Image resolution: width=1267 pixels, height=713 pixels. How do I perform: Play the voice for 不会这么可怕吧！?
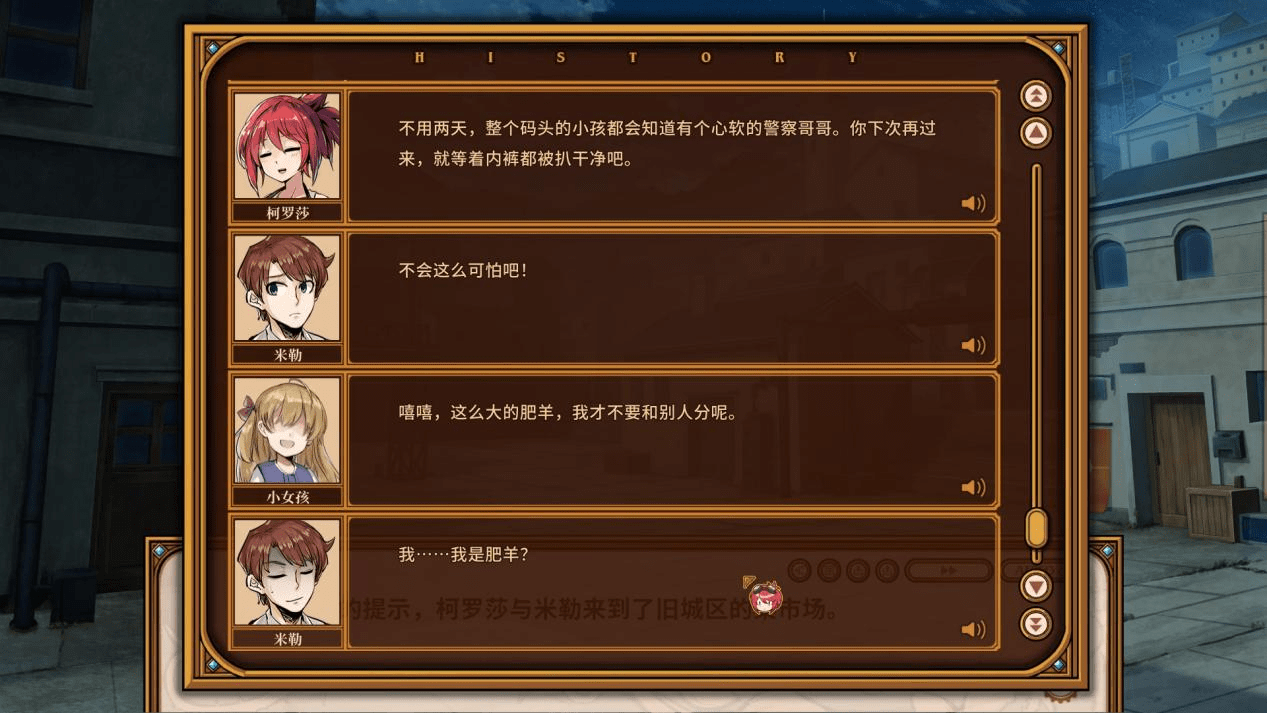(x=973, y=346)
